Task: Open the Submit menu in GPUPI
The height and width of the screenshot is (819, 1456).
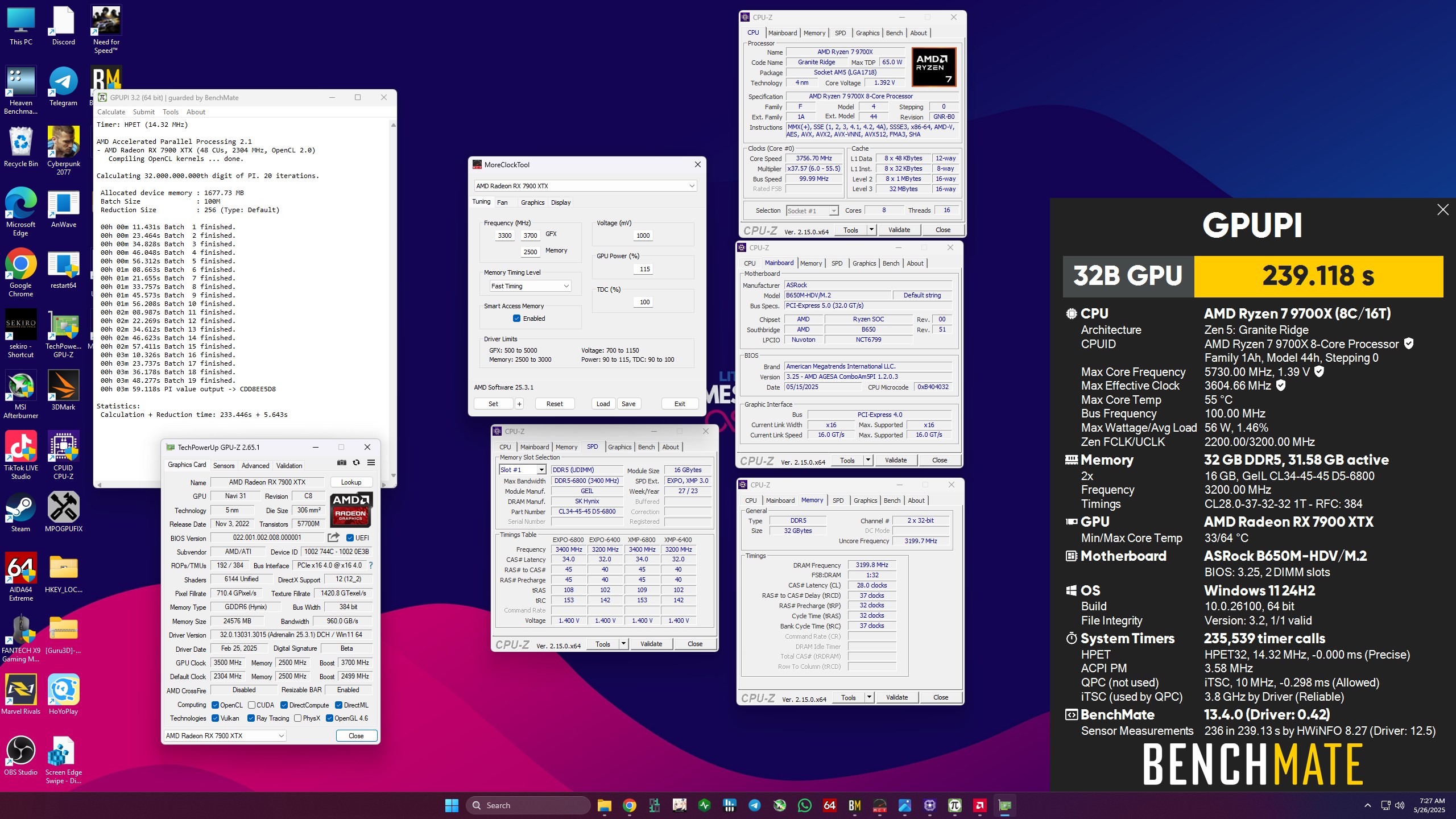Action: coord(144,112)
